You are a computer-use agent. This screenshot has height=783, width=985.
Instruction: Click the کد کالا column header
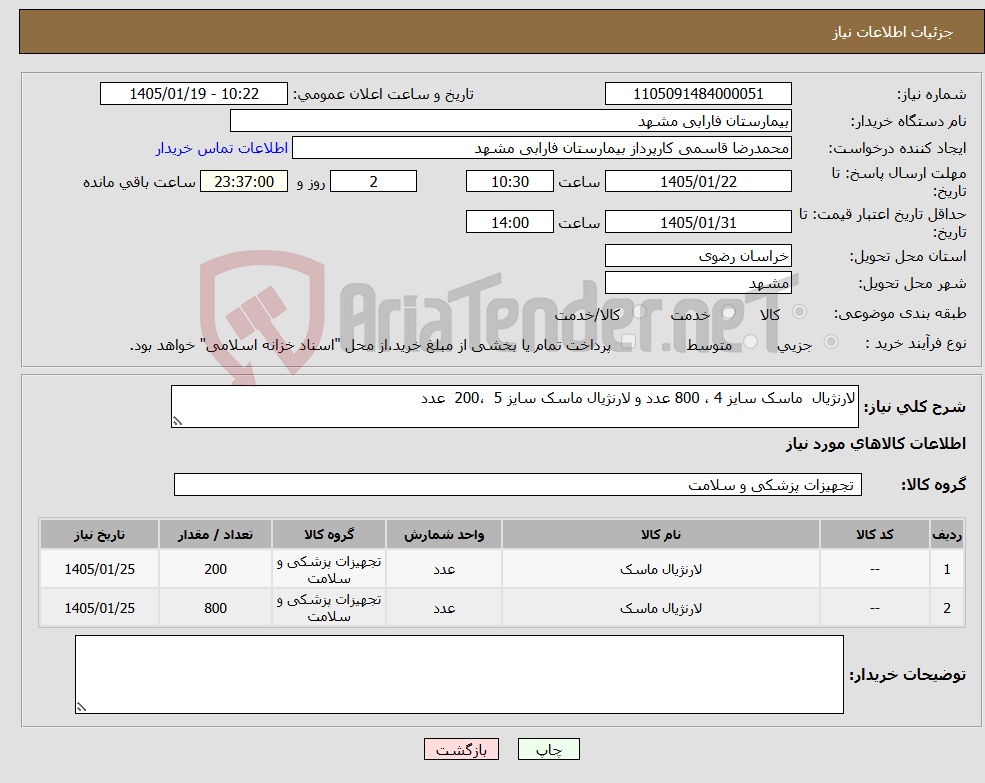coord(874,534)
